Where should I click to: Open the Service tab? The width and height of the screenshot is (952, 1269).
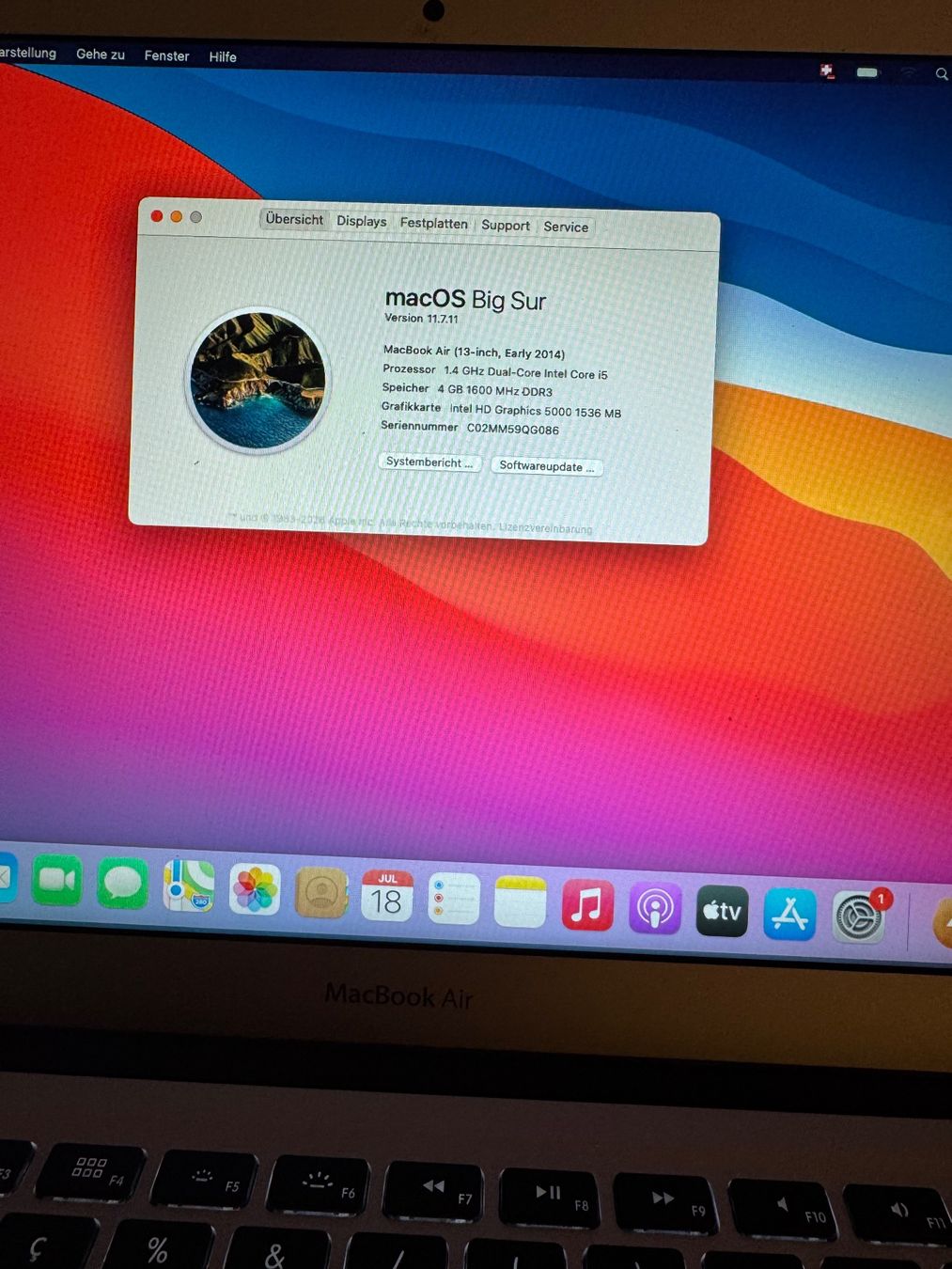566,227
